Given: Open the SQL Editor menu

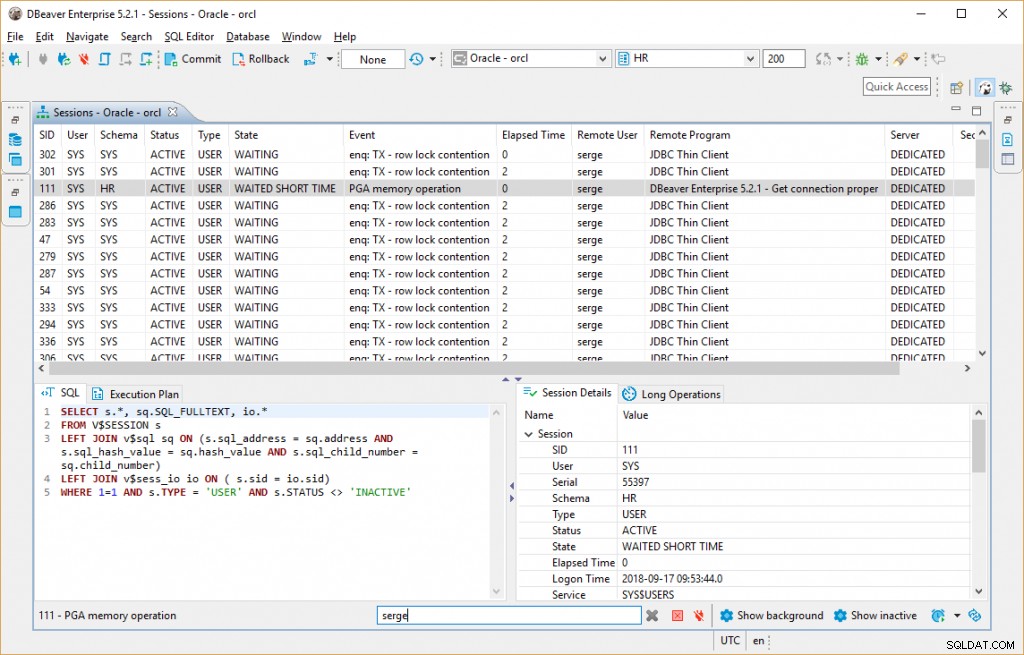Looking at the screenshot, I should tap(189, 37).
